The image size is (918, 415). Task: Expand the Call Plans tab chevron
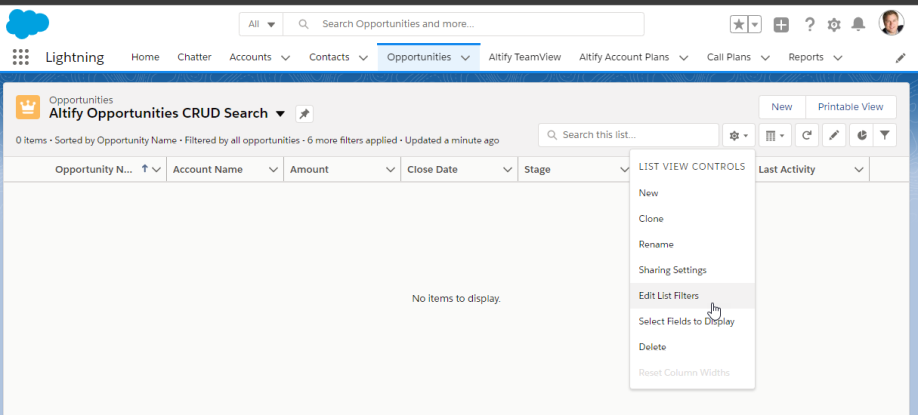(765, 58)
